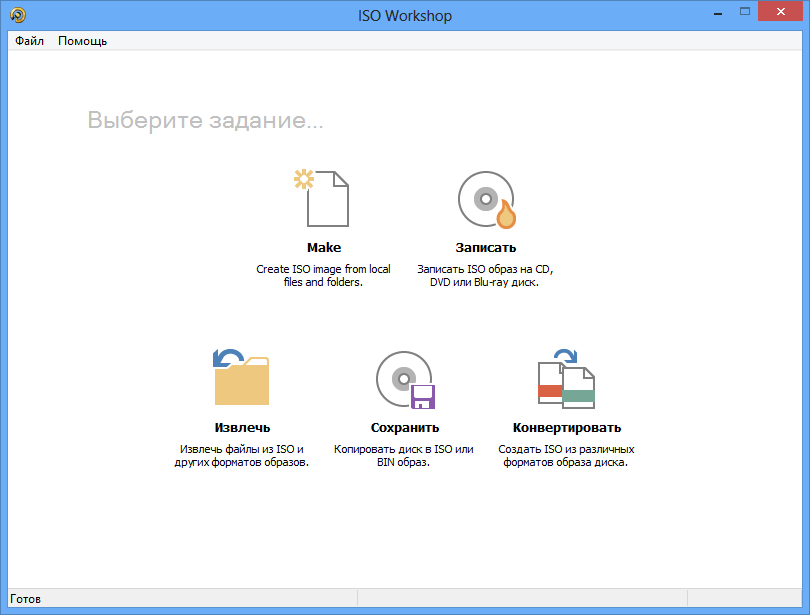This screenshot has height=615, width=810.
Task: Open the Помощь menu
Action: click(x=82, y=41)
